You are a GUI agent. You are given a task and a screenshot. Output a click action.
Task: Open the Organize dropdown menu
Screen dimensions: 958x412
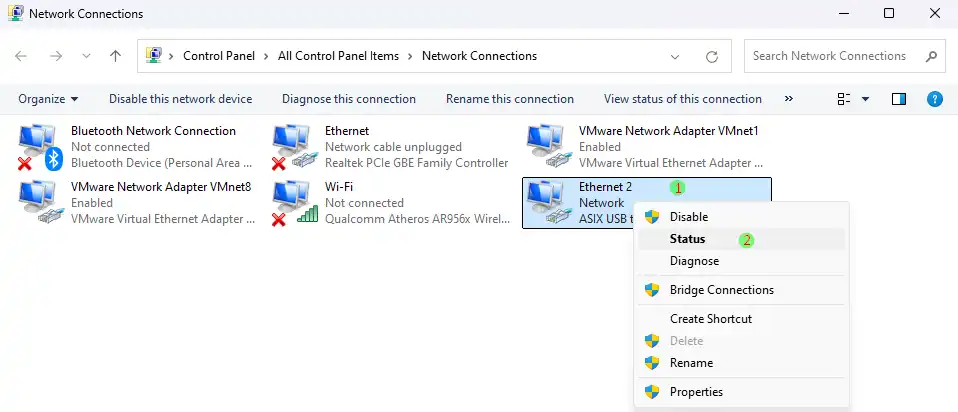[48, 99]
